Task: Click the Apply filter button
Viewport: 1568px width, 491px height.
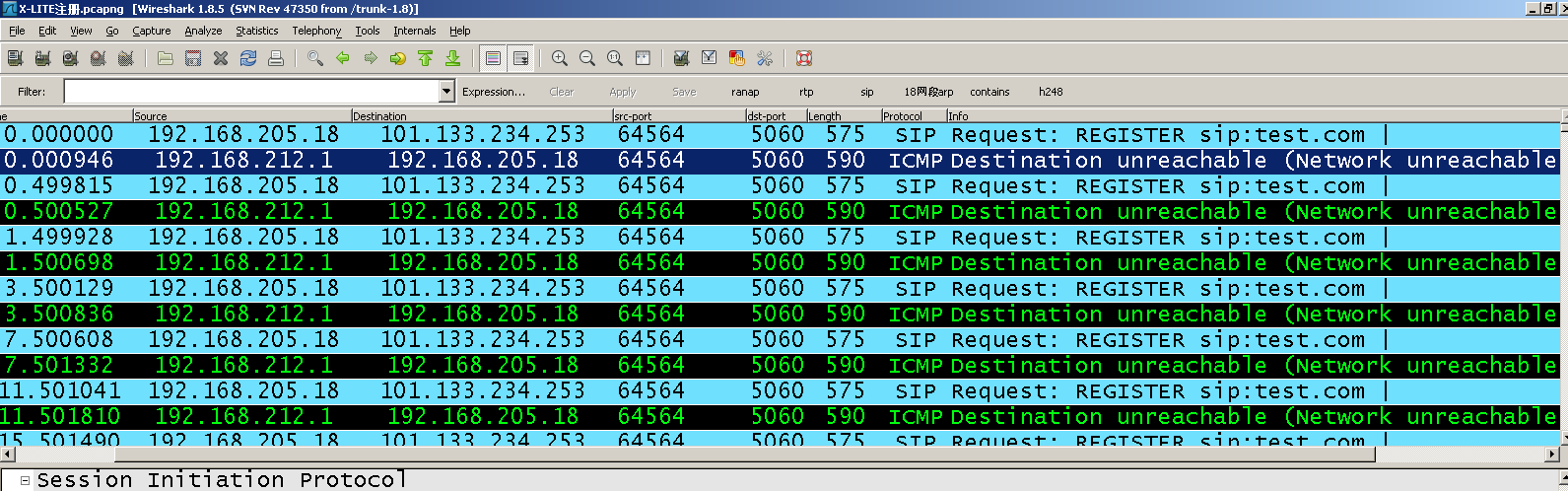Action: (623, 92)
